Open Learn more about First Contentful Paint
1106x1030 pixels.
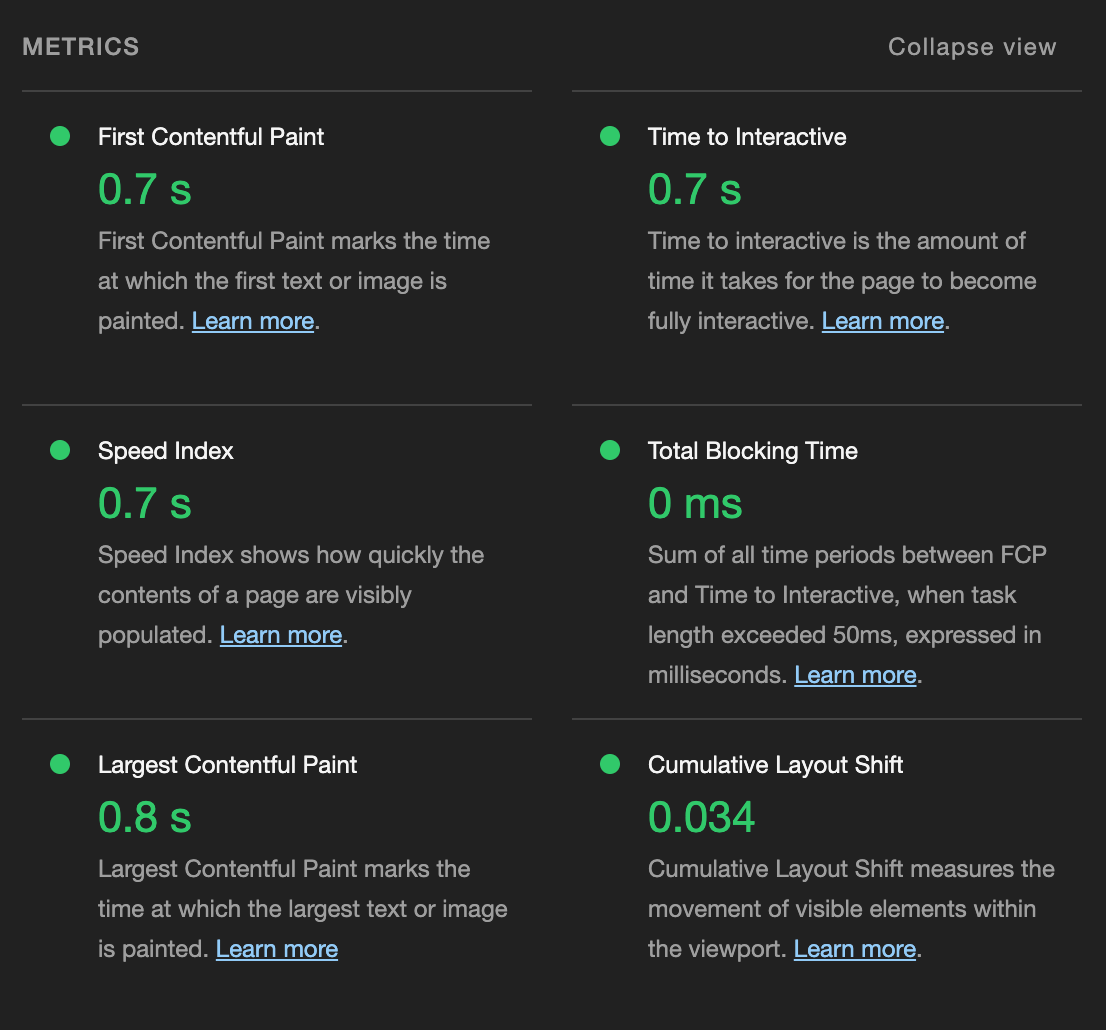coord(252,320)
